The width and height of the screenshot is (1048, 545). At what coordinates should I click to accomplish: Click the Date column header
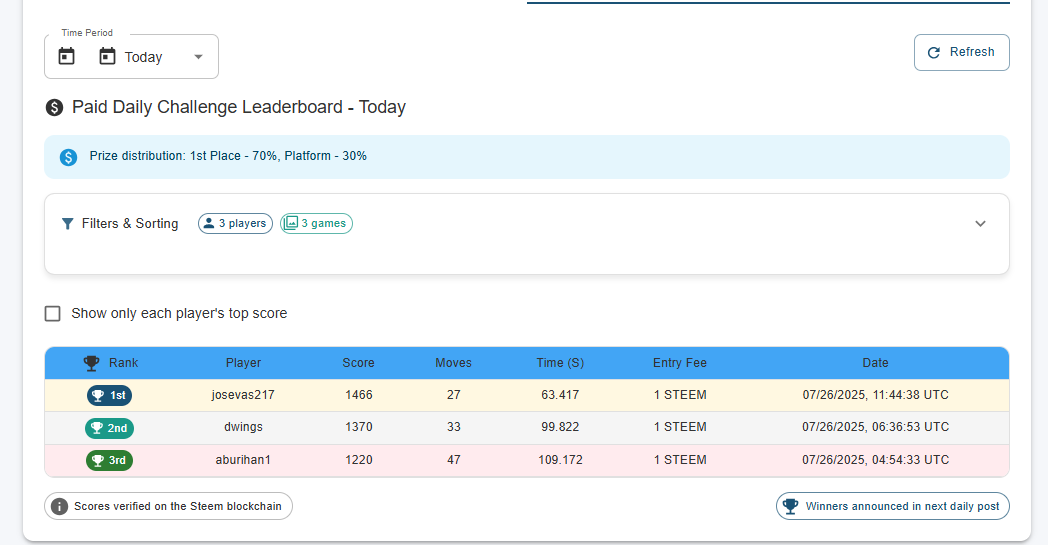coord(876,362)
